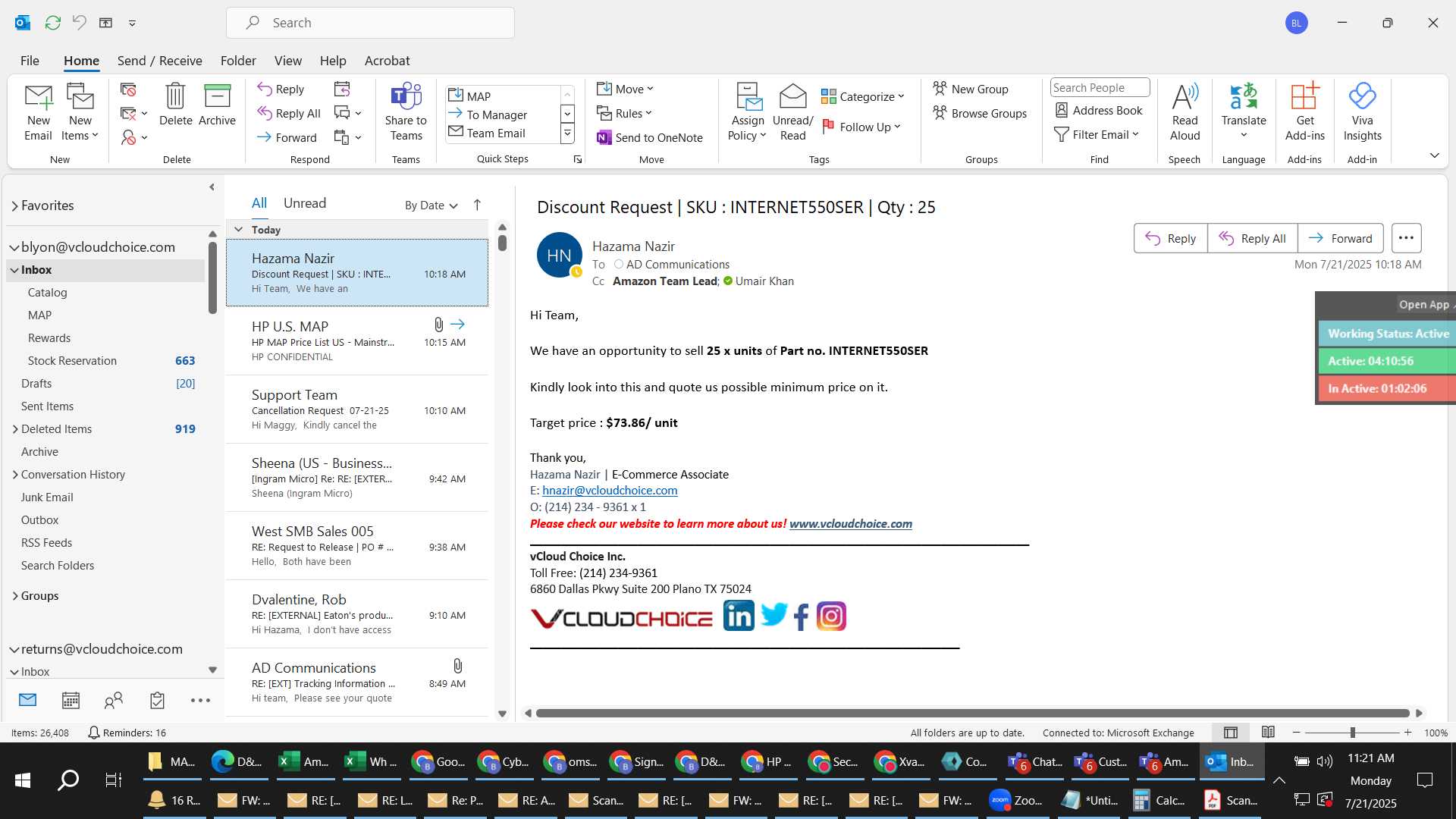The width and height of the screenshot is (1456, 819).
Task: Open Mail view in navigation bar
Action: point(27,700)
